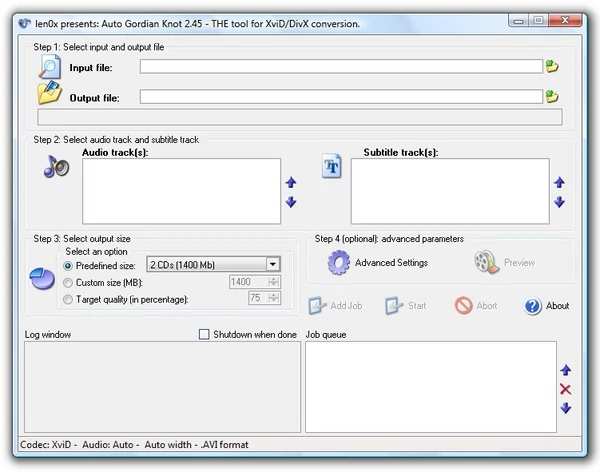
Task: Select Target quality (in percentage) option
Action: [68, 299]
